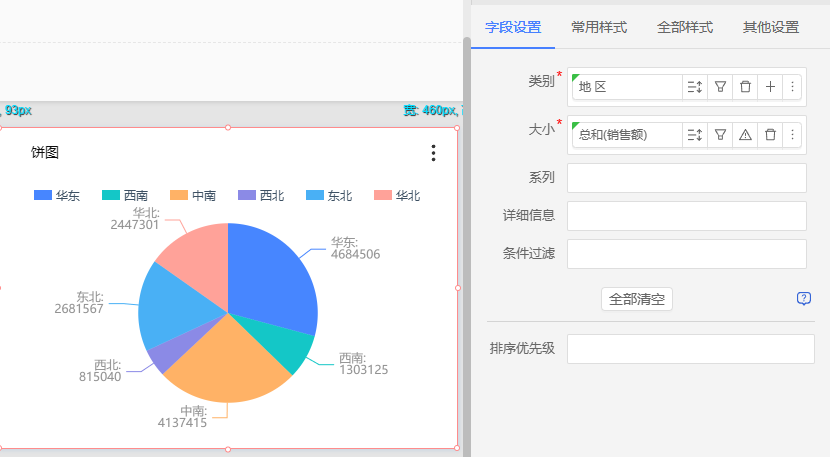Open the filter for 地区 field

tap(720, 87)
